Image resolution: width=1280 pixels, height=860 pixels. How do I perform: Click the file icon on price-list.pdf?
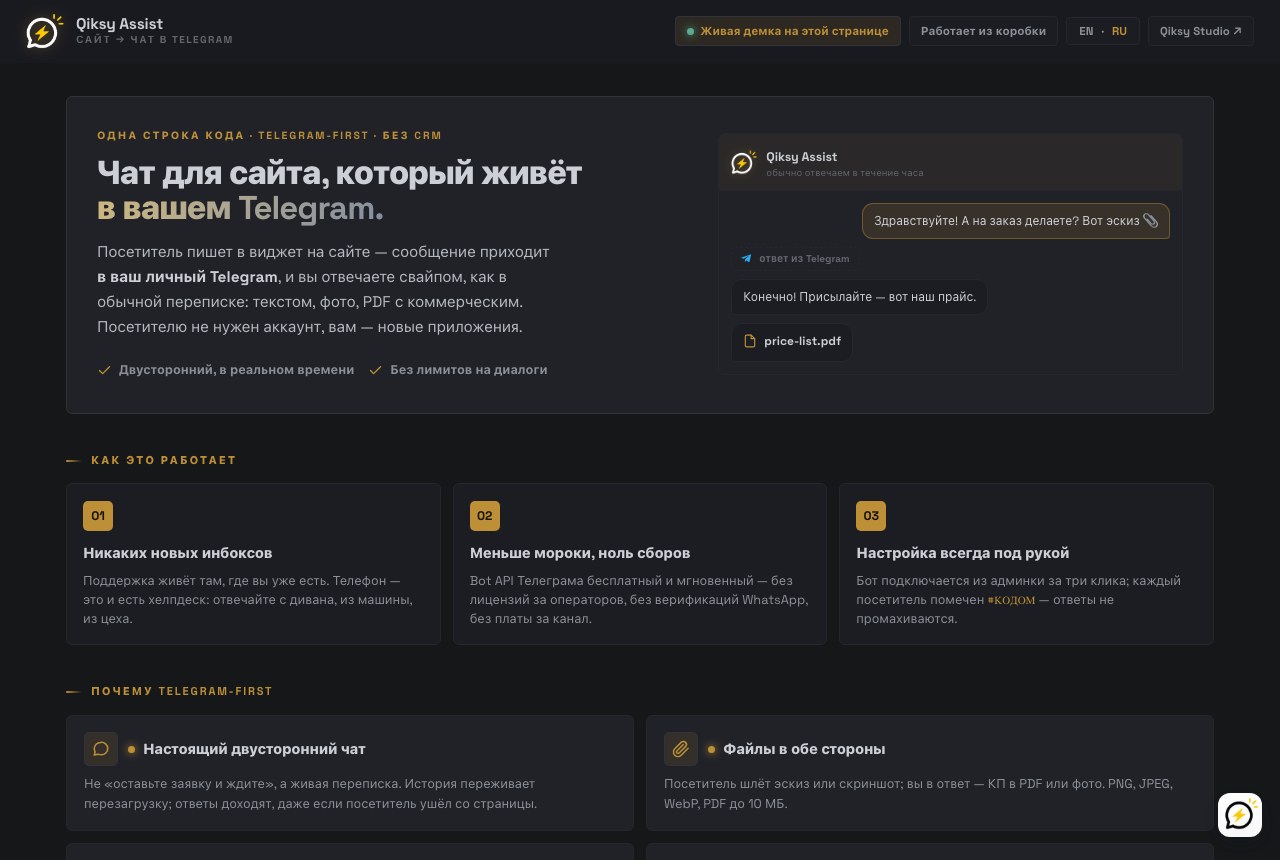[x=750, y=341]
